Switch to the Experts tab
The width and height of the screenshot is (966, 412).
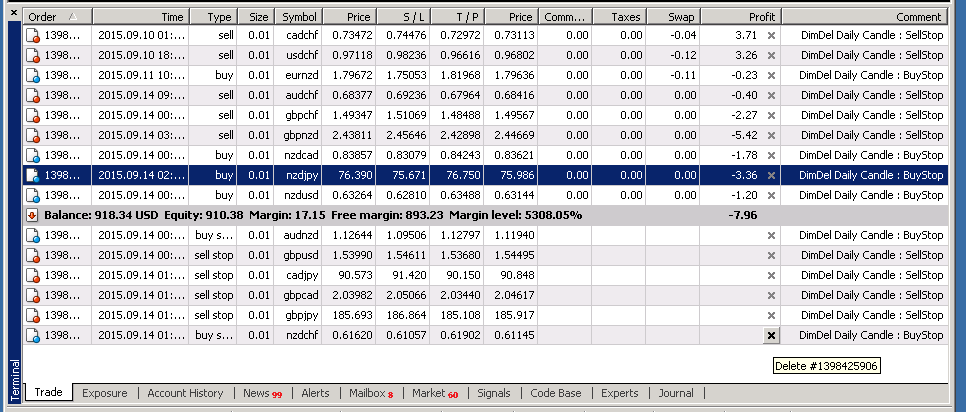[x=620, y=393]
